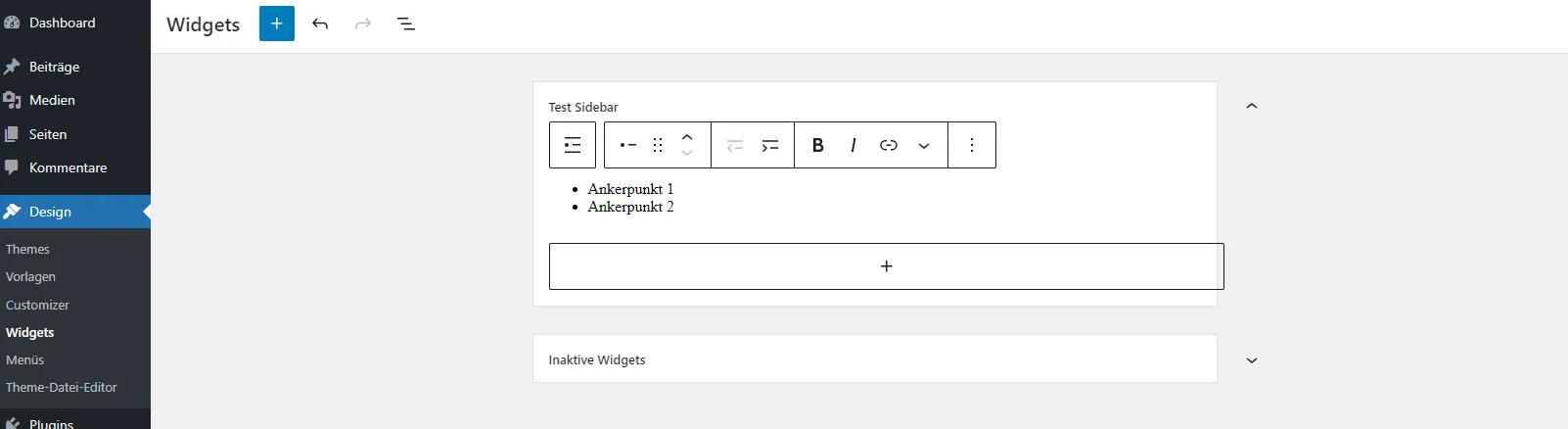Click the List block type icon

click(573, 145)
